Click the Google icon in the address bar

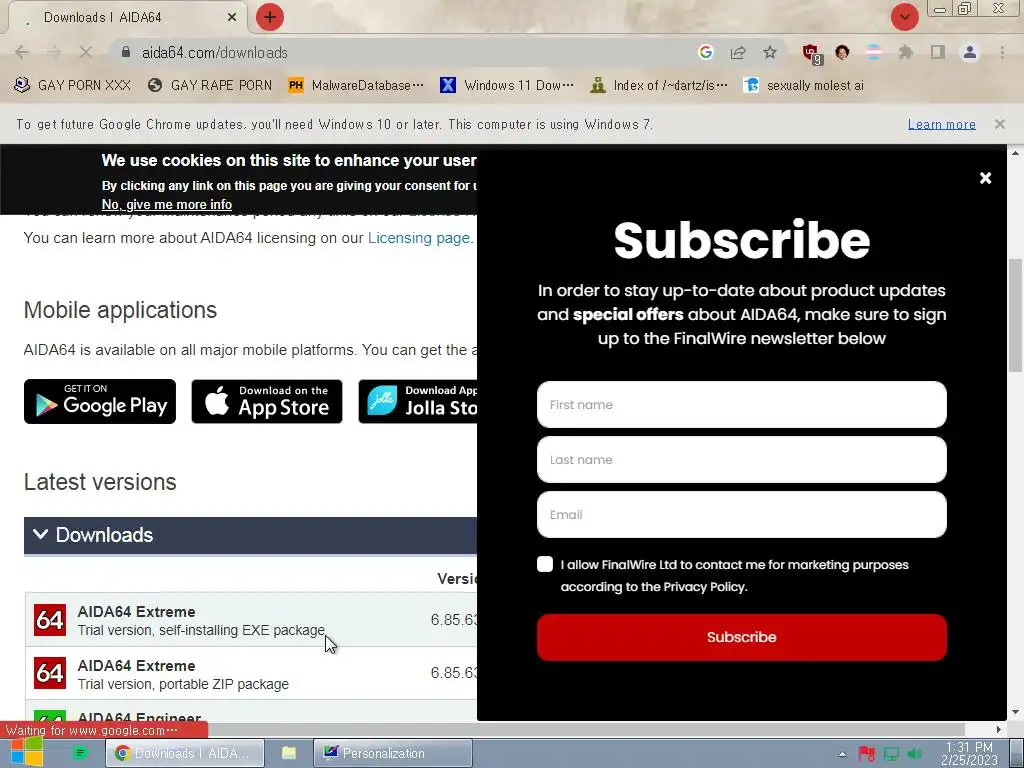705,52
